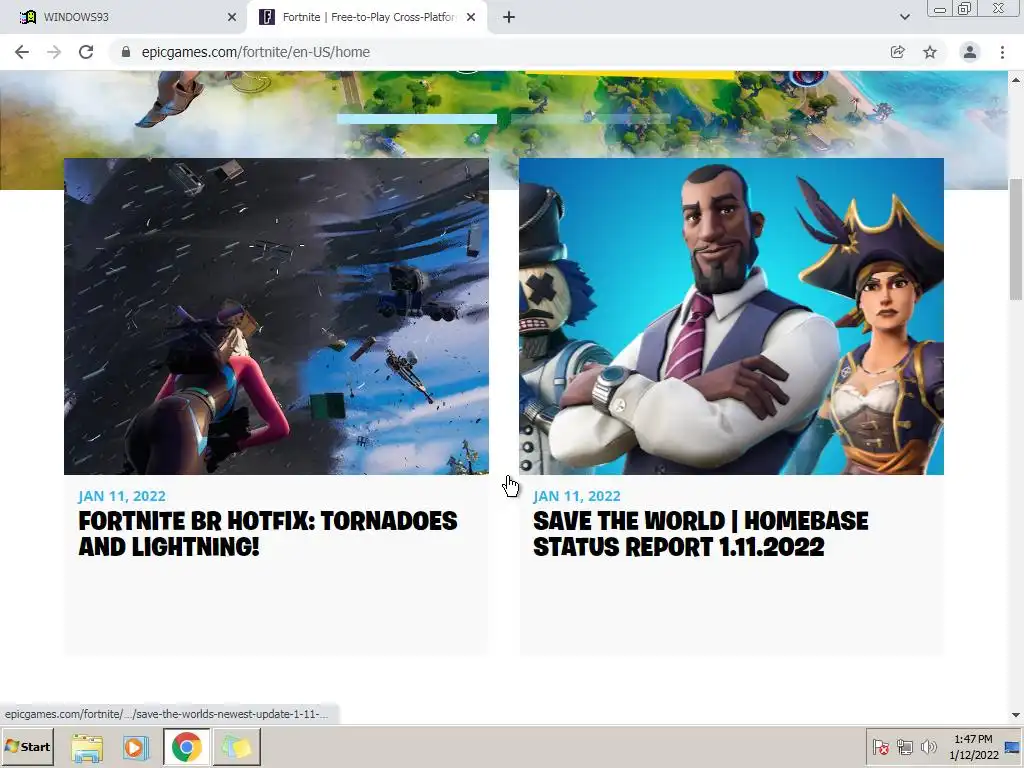Share this page icon in address bar
The image size is (1024, 768).
(898, 52)
